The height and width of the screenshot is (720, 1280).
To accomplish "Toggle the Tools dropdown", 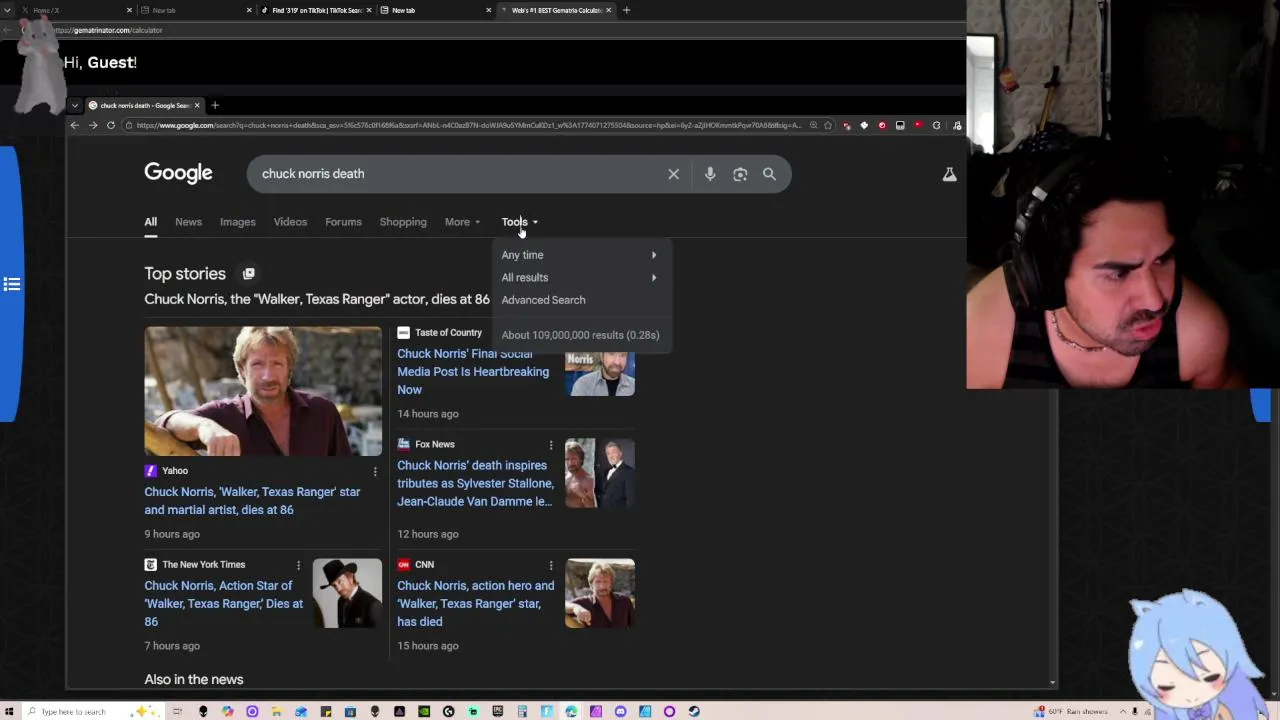I will 519,222.
